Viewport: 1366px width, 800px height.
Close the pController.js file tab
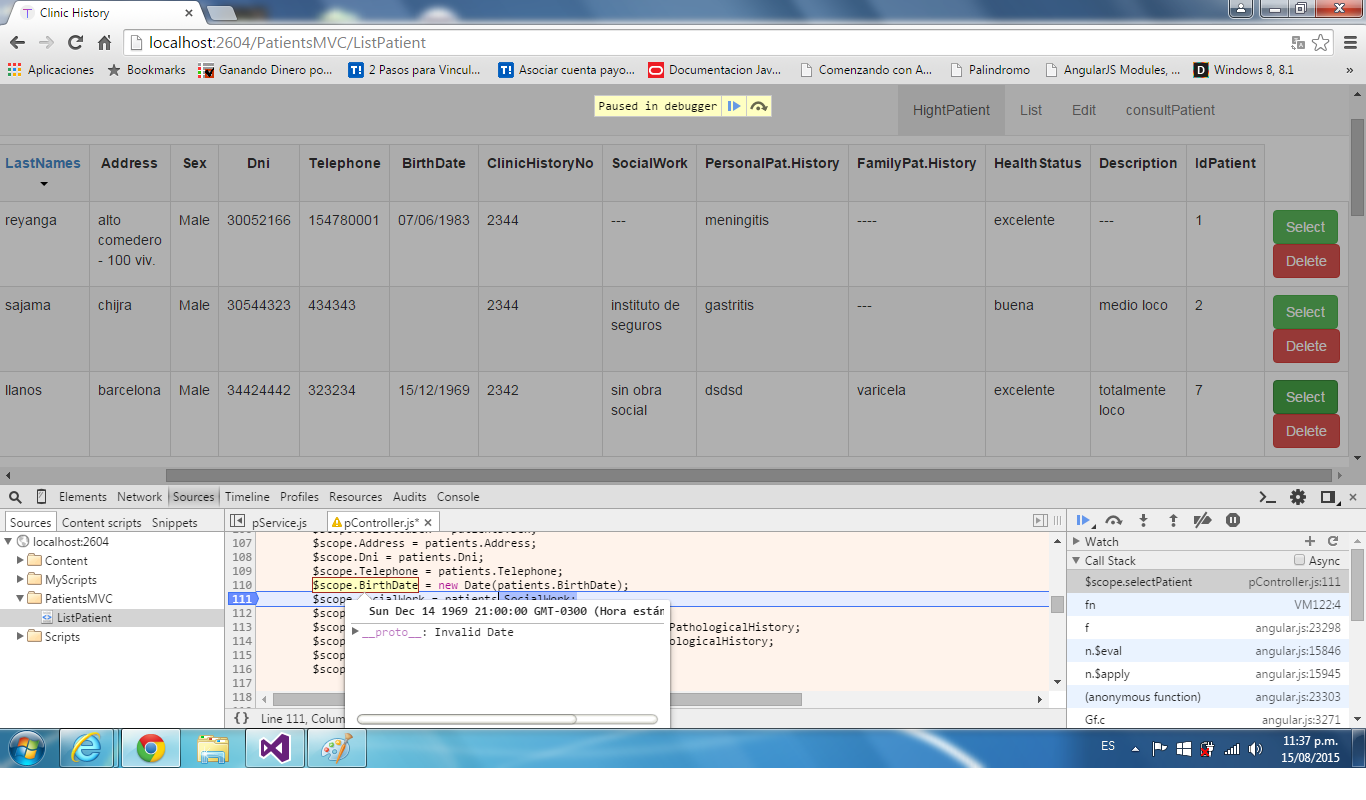click(x=428, y=522)
